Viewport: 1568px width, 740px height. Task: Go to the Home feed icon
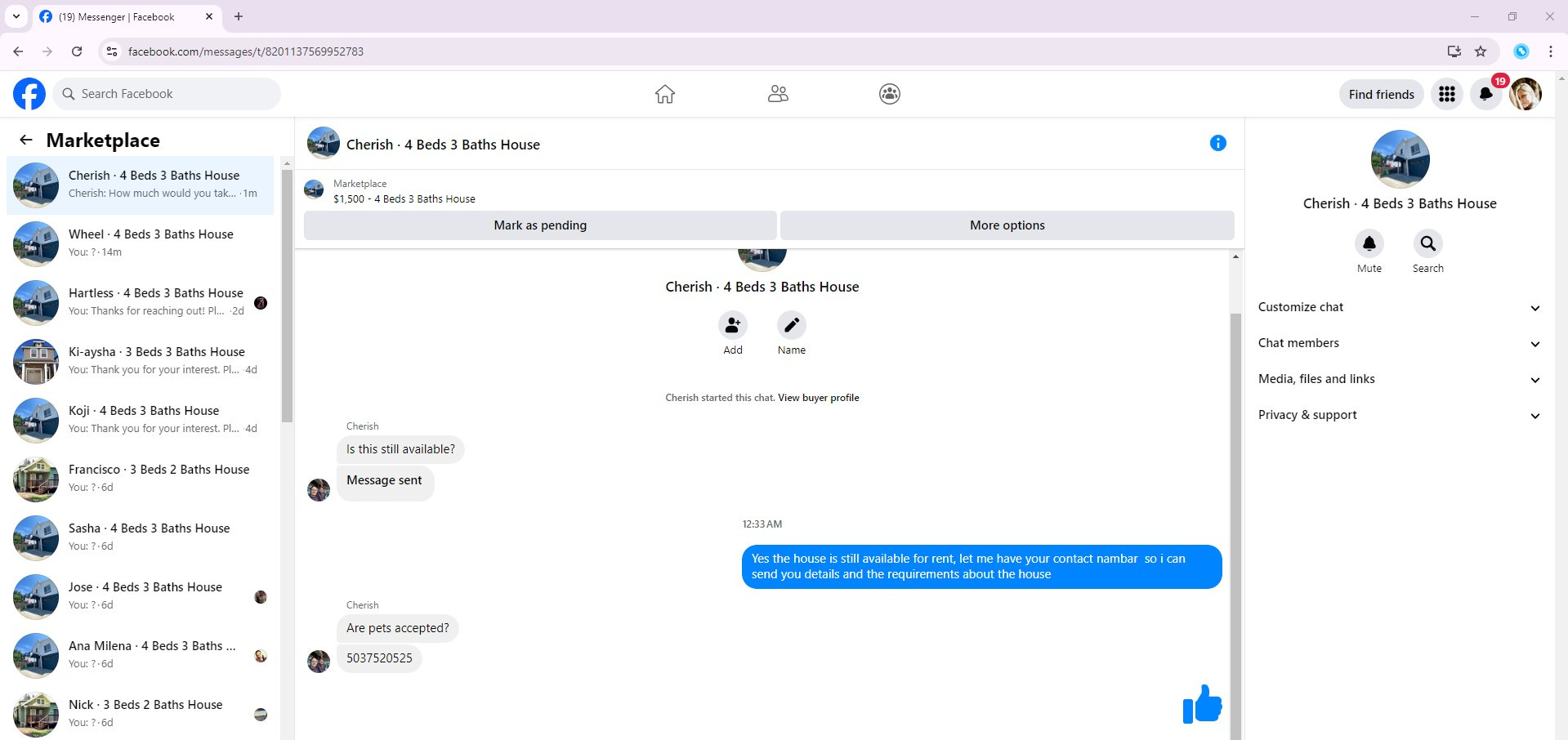pyautogui.click(x=665, y=94)
